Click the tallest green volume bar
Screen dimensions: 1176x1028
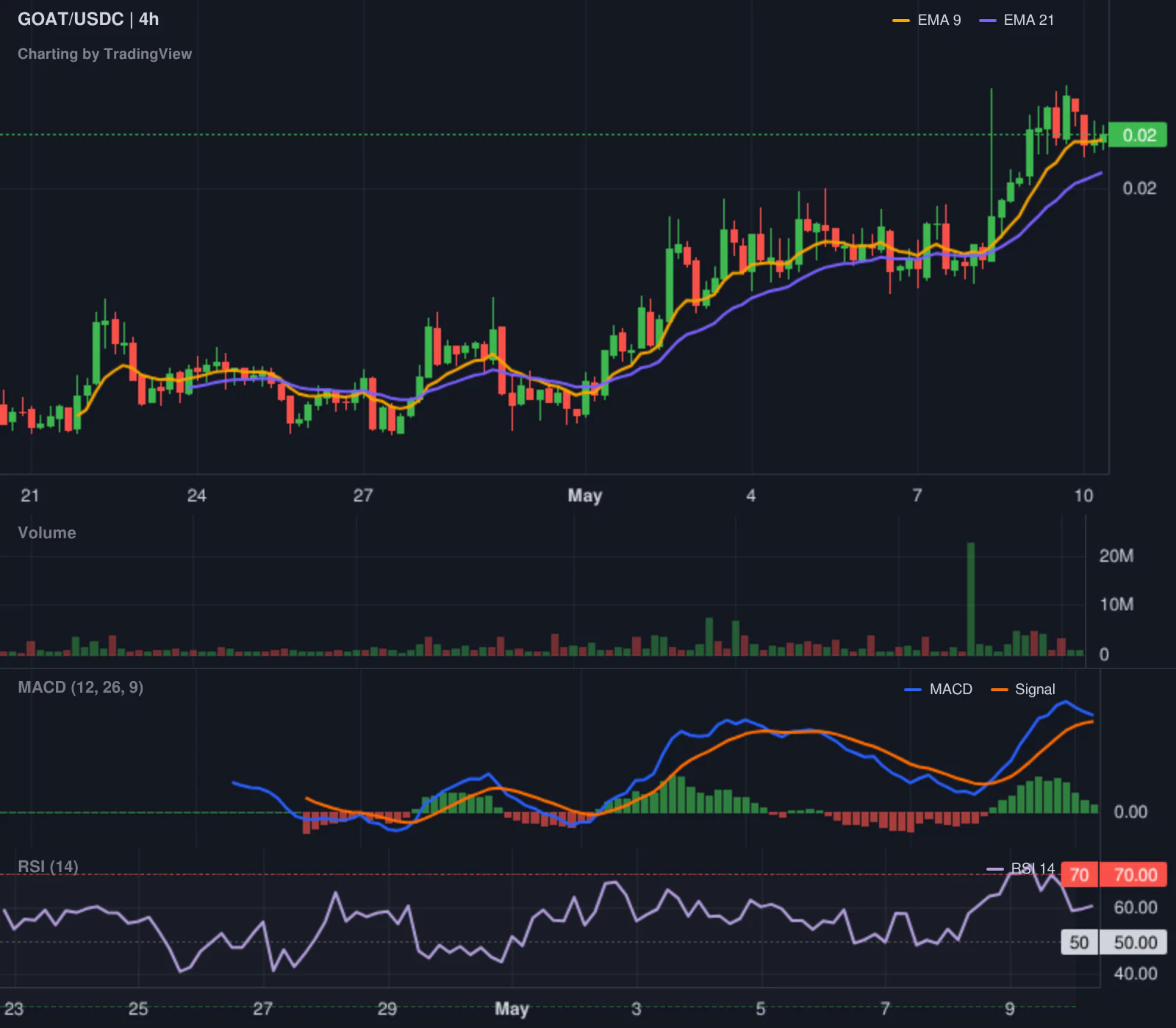pyautogui.click(x=971, y=599)
